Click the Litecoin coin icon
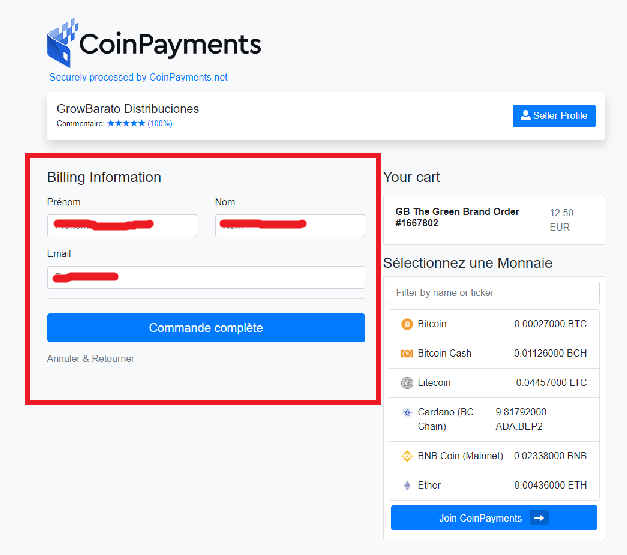The image size is (627, 555). [407, 383]
